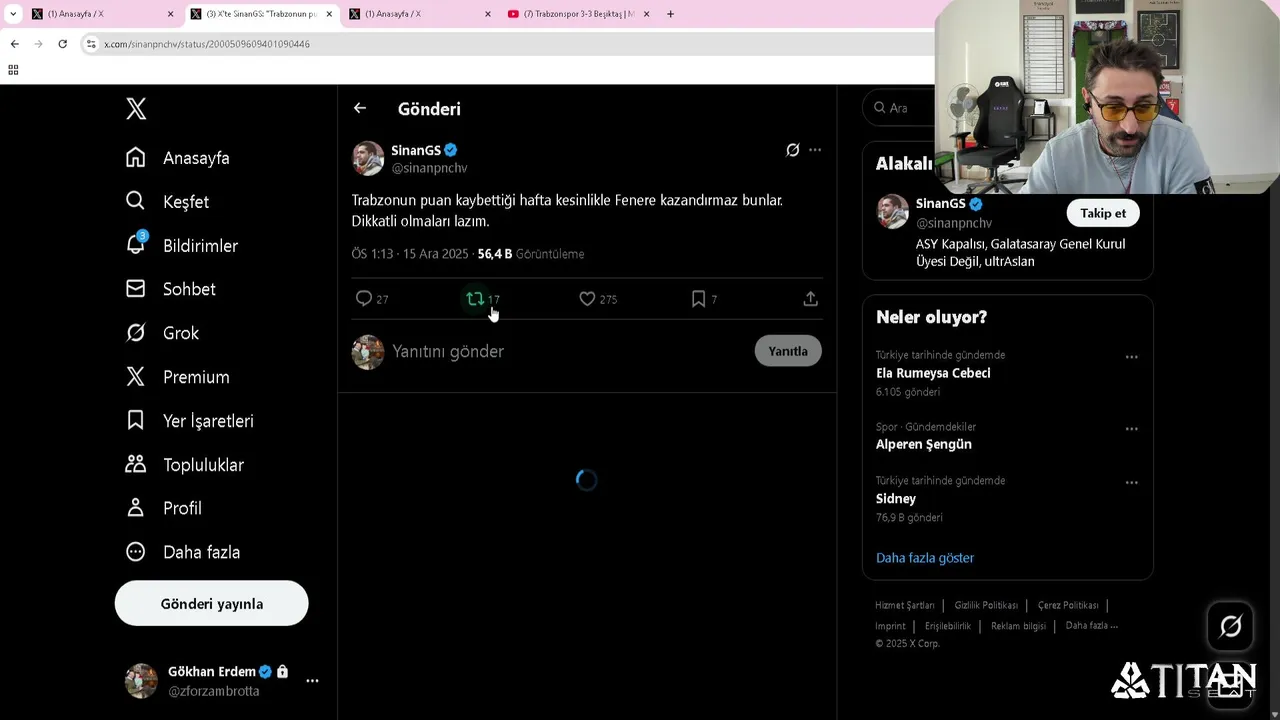Open Bildirimler notifications
The width and height of the screenshot is (1280, 720).
[x=182, y=246]
